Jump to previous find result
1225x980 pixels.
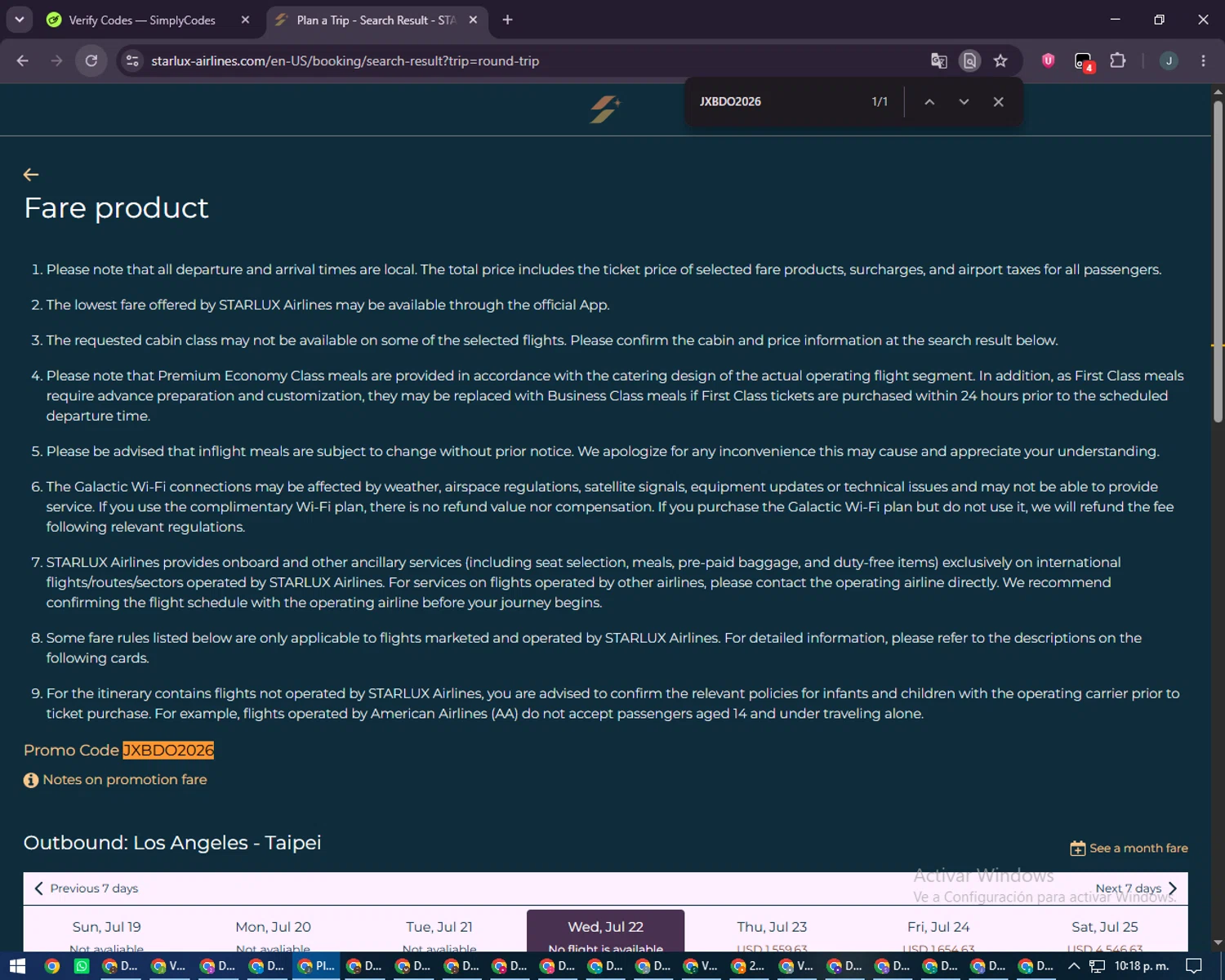(x=929, y=101)
